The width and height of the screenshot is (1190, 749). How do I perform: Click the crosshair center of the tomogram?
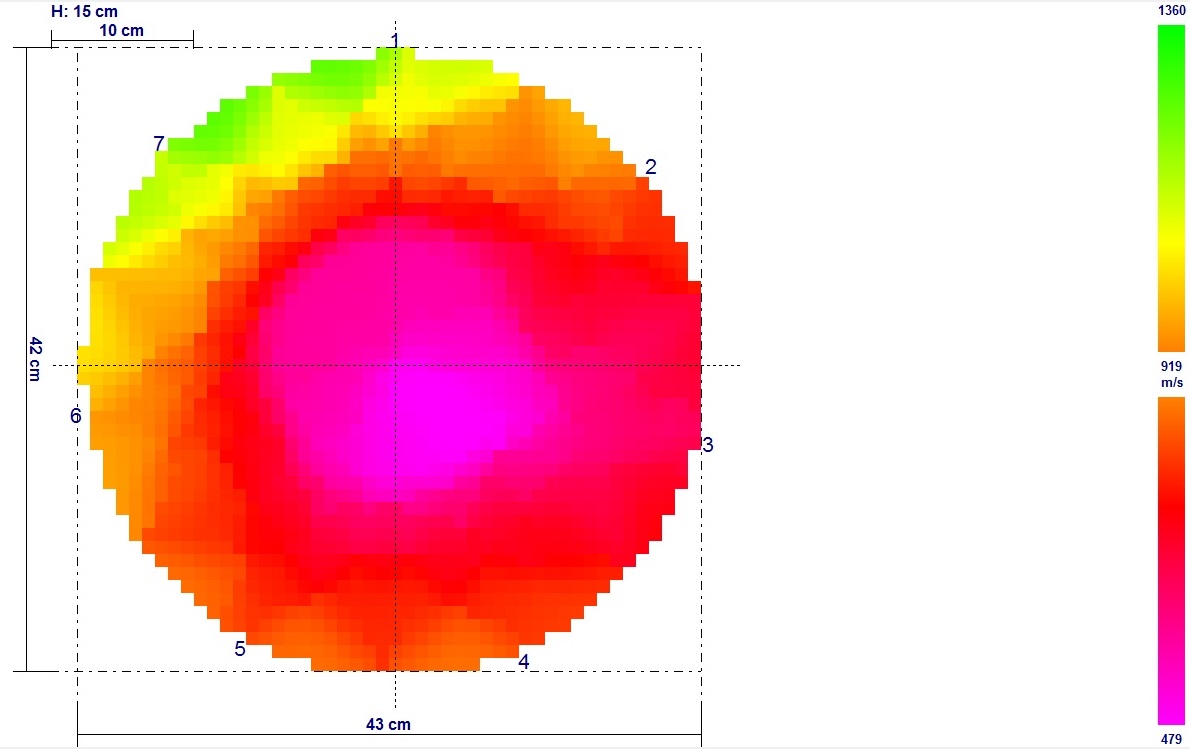pos(395,365)
